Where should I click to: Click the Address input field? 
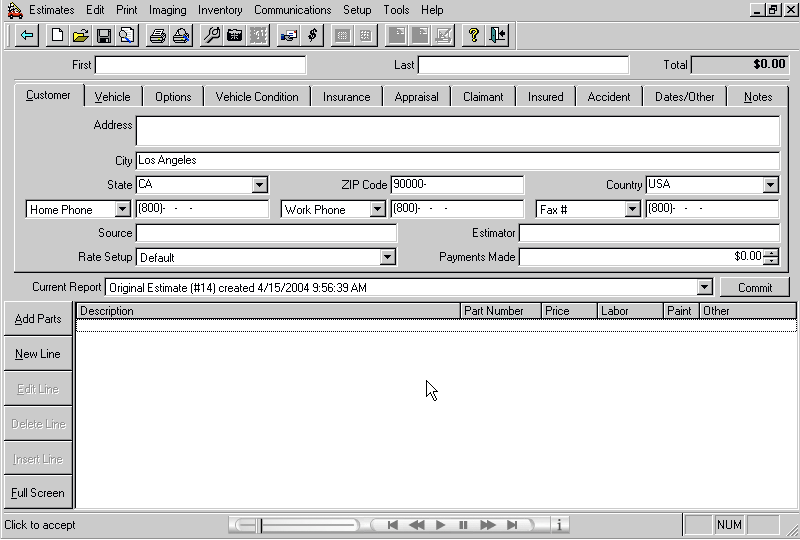pyautogui.click(x=457, y=131)
